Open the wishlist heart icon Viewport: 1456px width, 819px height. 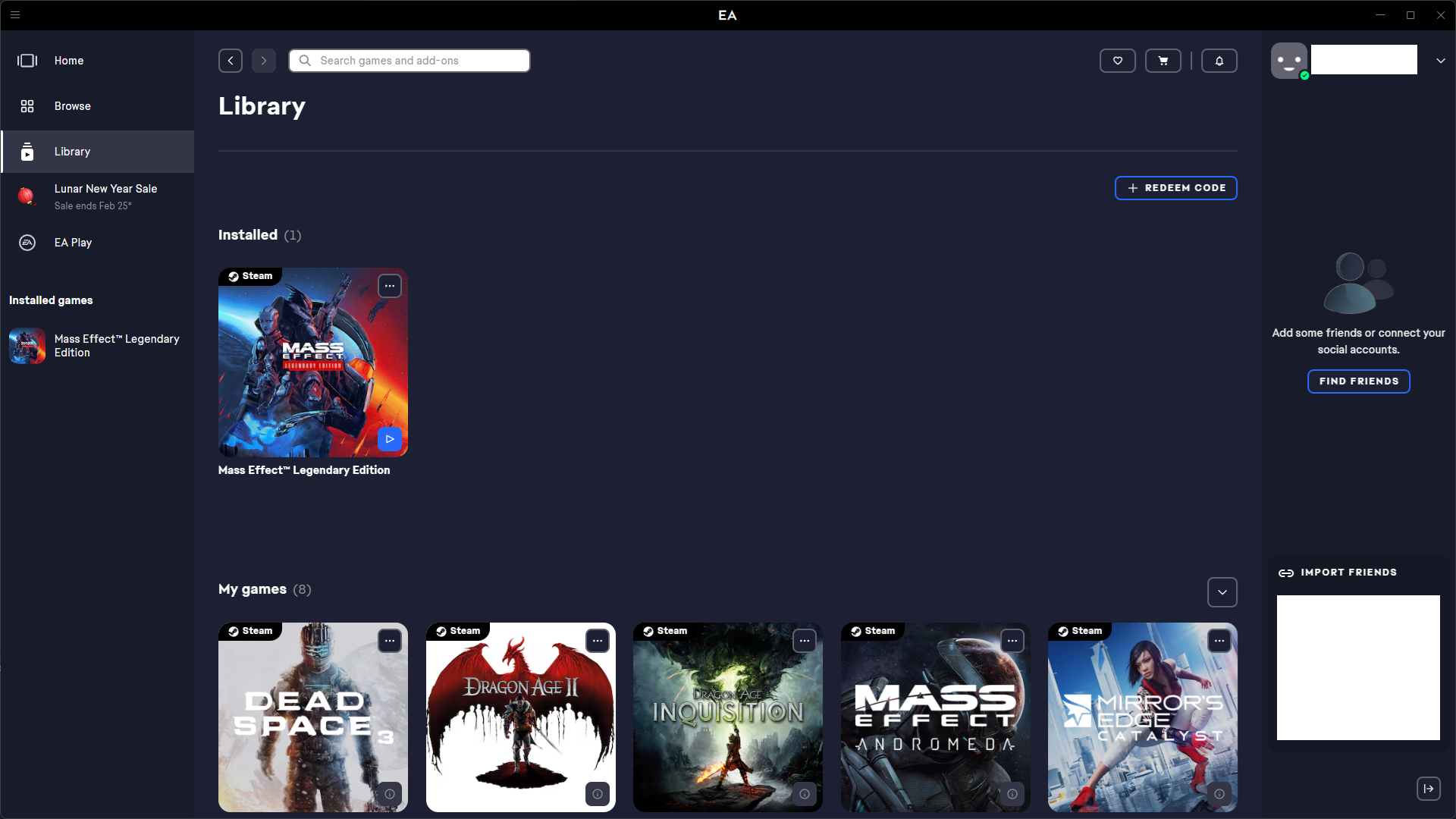[1117, 61]
